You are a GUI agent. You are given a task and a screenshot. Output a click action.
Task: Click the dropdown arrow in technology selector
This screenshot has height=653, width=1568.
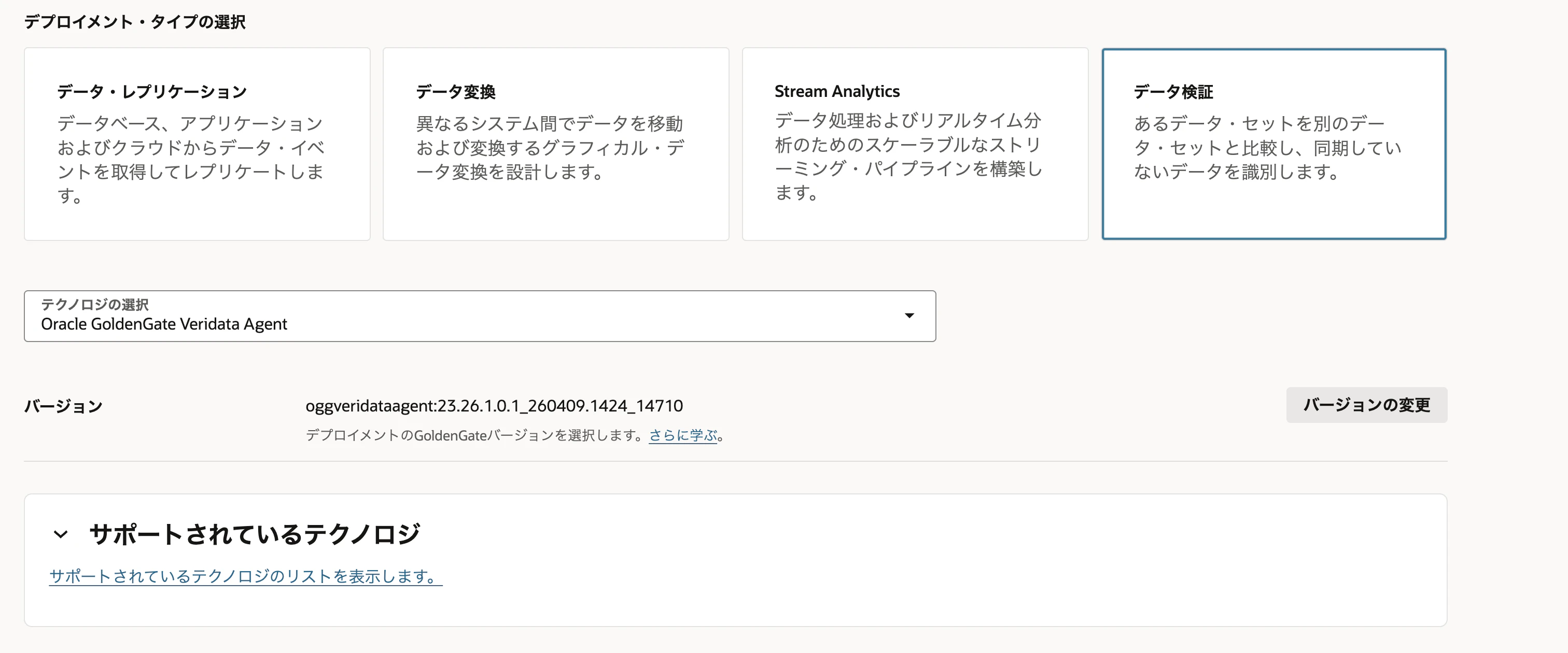pos(909,315)
